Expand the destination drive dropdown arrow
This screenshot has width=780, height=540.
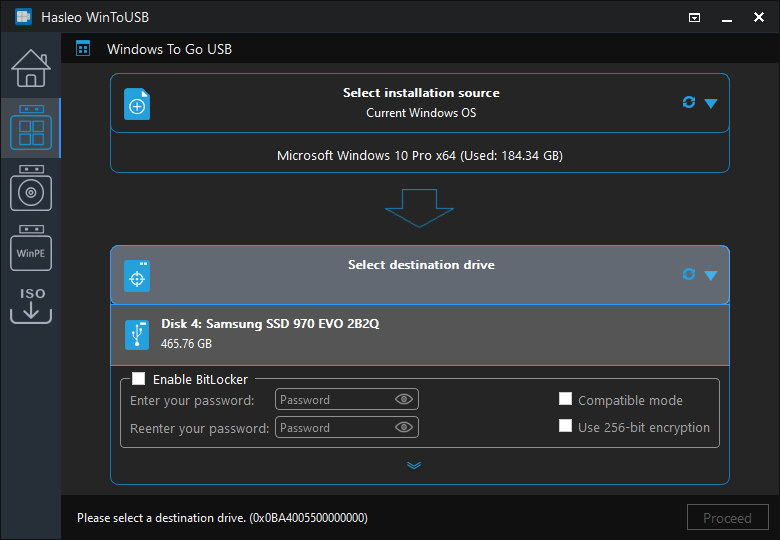coord(711,275)
